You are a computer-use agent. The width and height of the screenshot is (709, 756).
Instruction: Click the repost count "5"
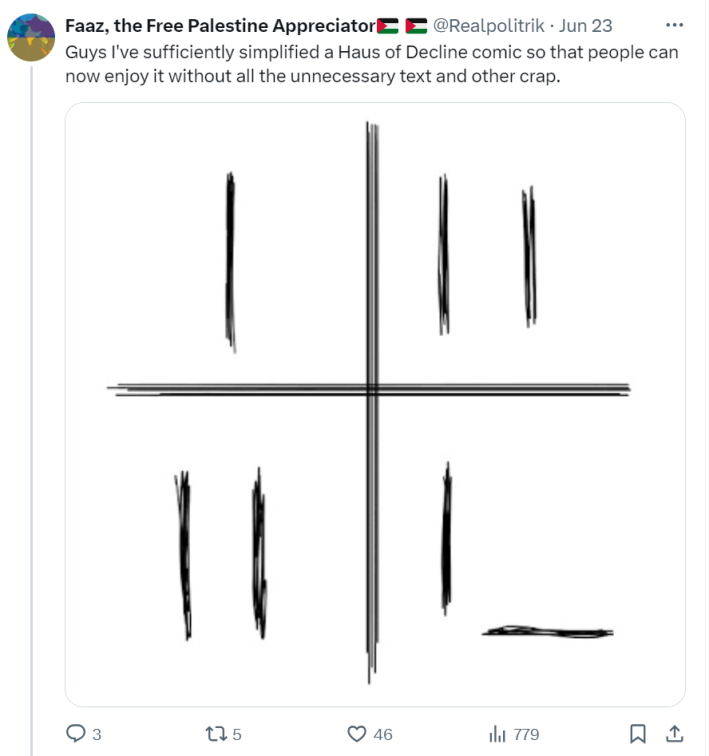237,734
